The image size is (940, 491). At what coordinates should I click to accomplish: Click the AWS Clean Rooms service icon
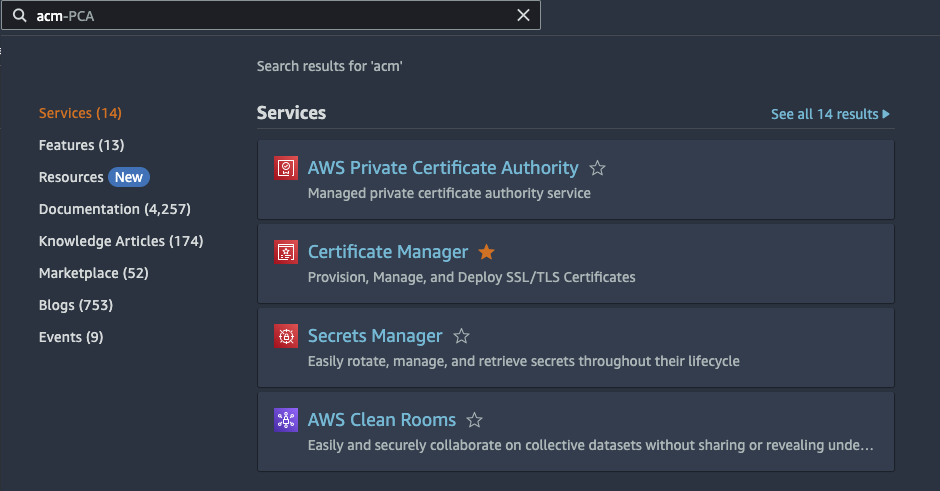click(286, 420)
